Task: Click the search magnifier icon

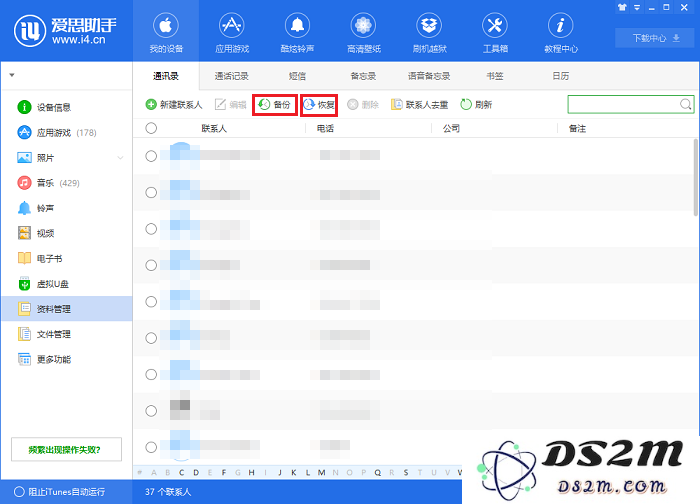Action: click(x=685, y=104)
